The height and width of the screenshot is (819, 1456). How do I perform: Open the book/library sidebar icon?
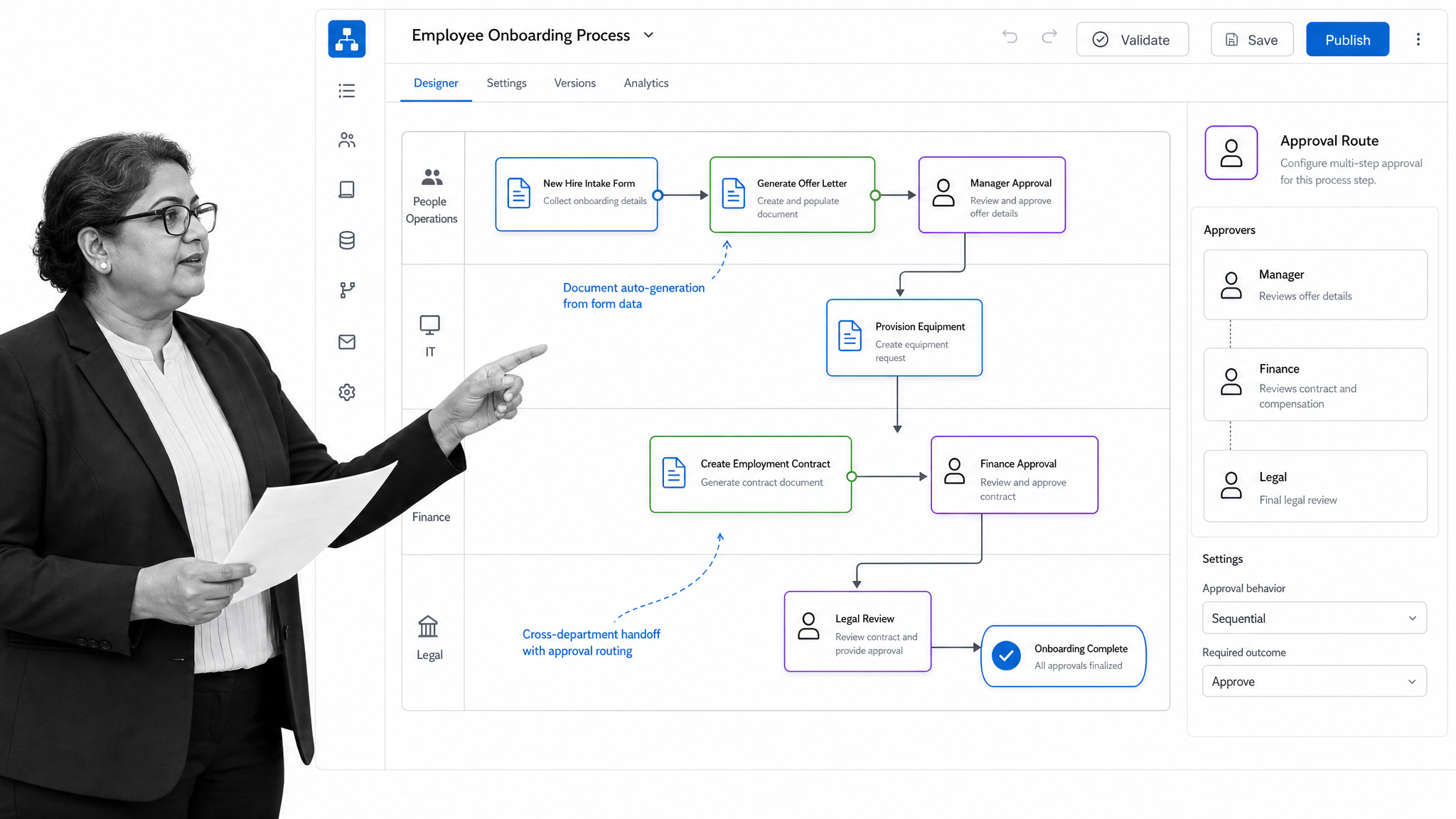(x=347, y=189)
